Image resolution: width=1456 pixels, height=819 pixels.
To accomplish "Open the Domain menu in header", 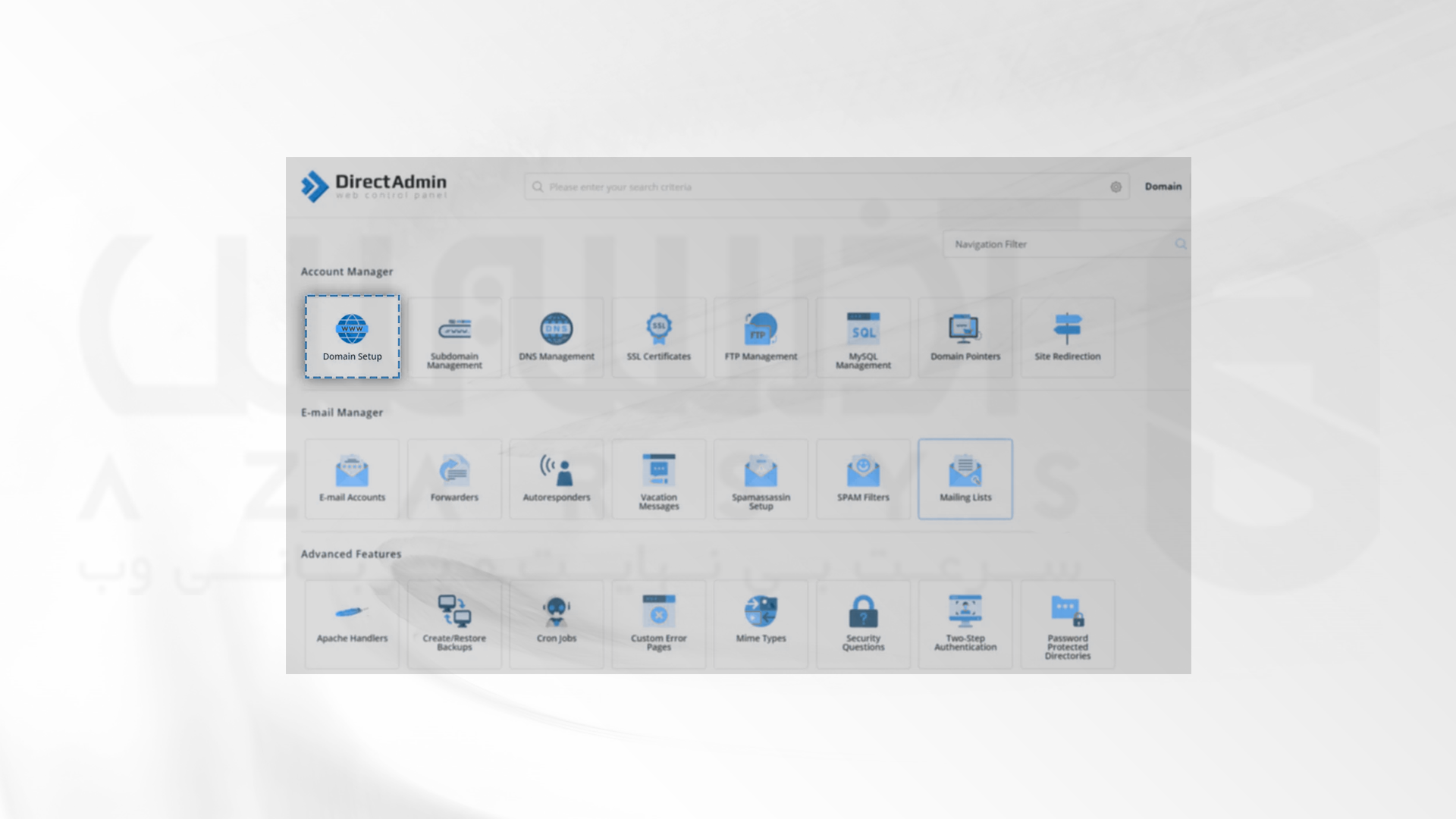I will click(1163, 187).
